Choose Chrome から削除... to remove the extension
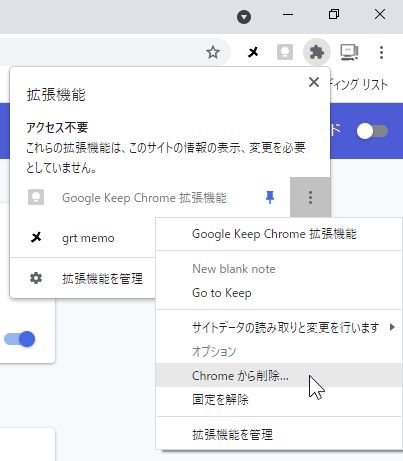The image size is (403, 461). tap(279, 375)
